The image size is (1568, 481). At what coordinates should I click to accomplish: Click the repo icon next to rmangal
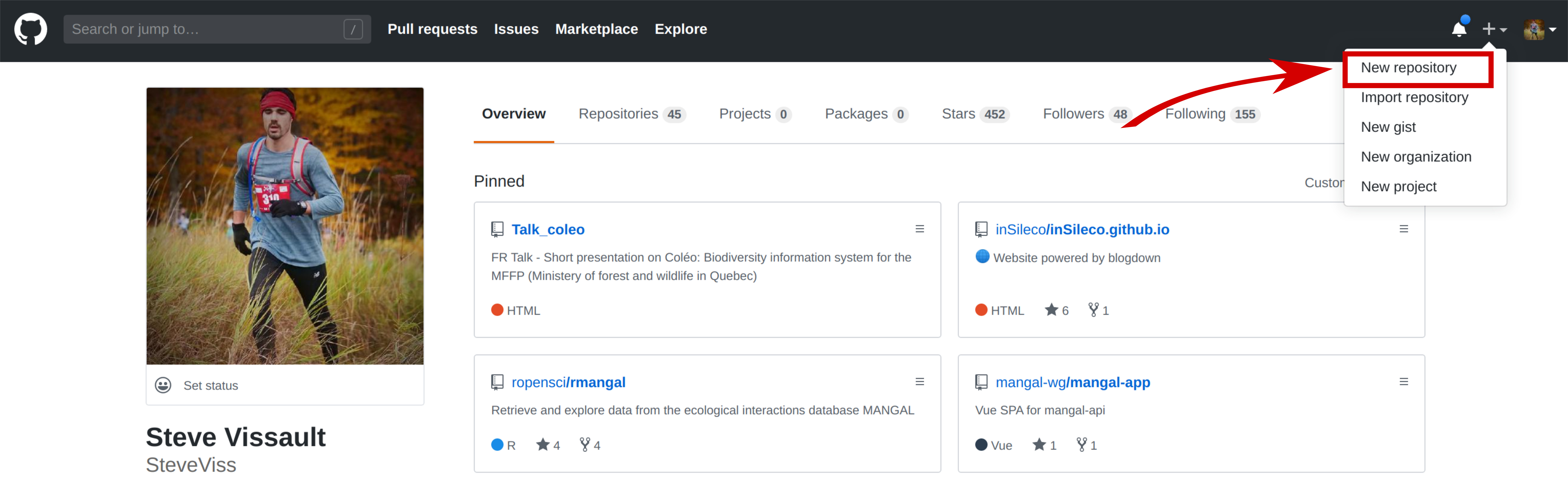(x=497, y=382)
